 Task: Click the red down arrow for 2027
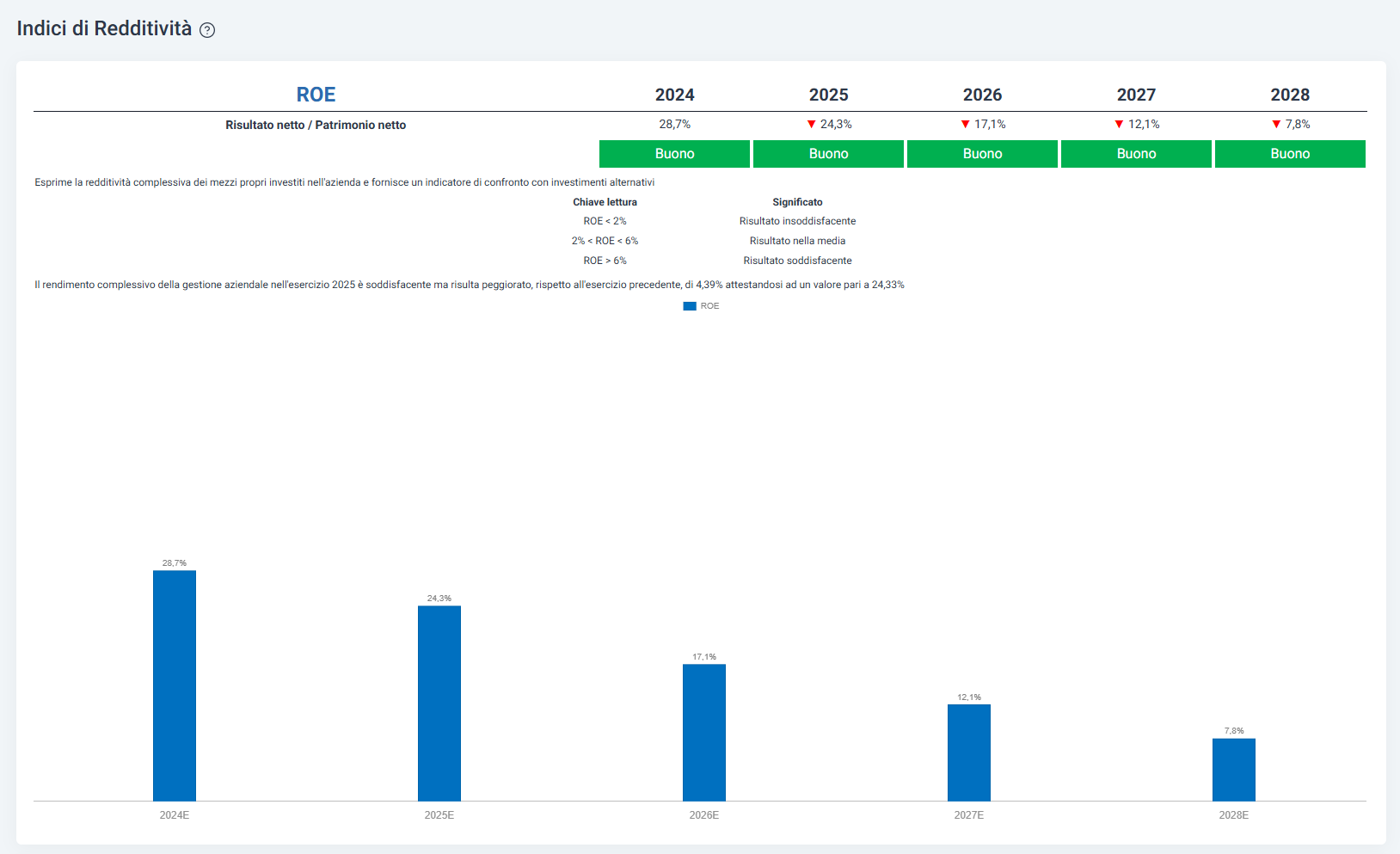tap(1119, 125)
